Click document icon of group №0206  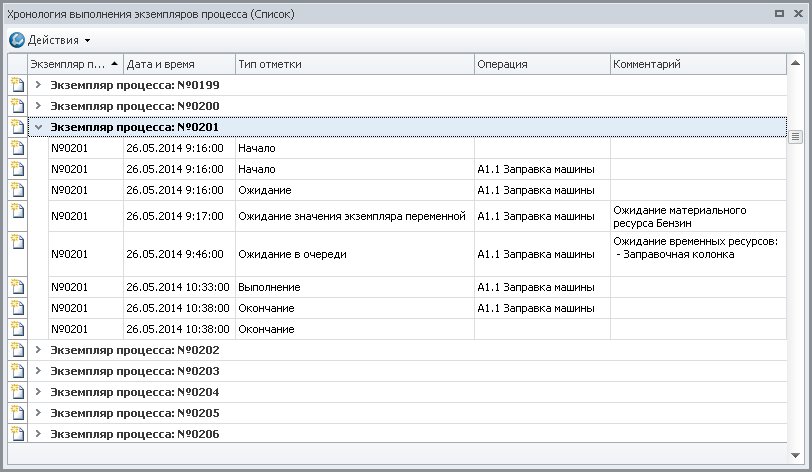[x=18, y=434]
